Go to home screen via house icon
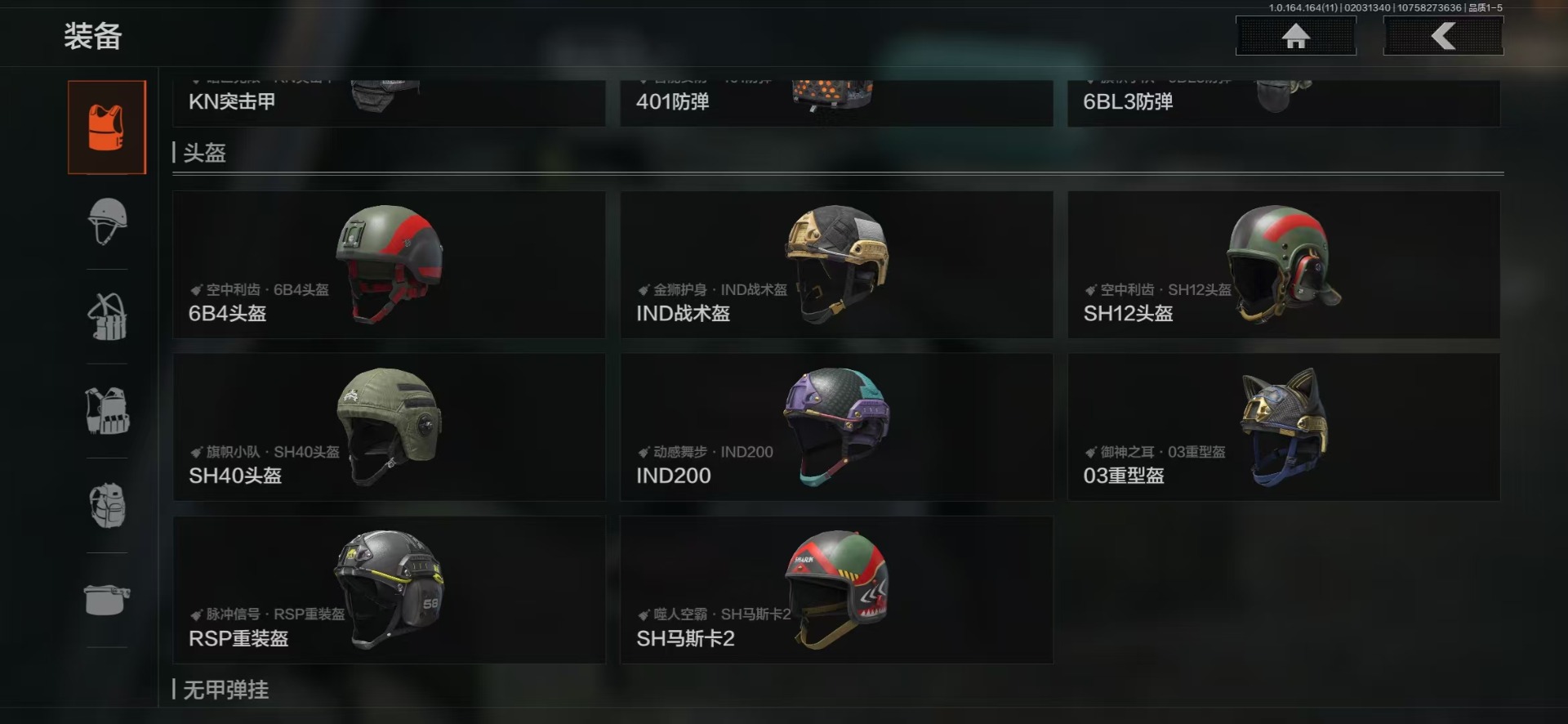The width and height of the screenshot is (1568, 724). point(1296,36)
